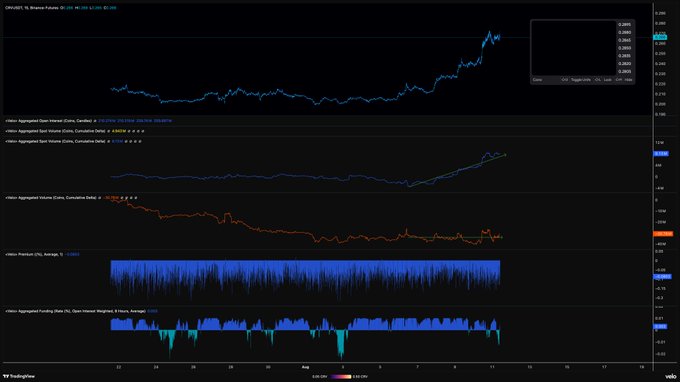Click the Aug label on the time axis
680x382 pixels.
(x=305, y=367)
